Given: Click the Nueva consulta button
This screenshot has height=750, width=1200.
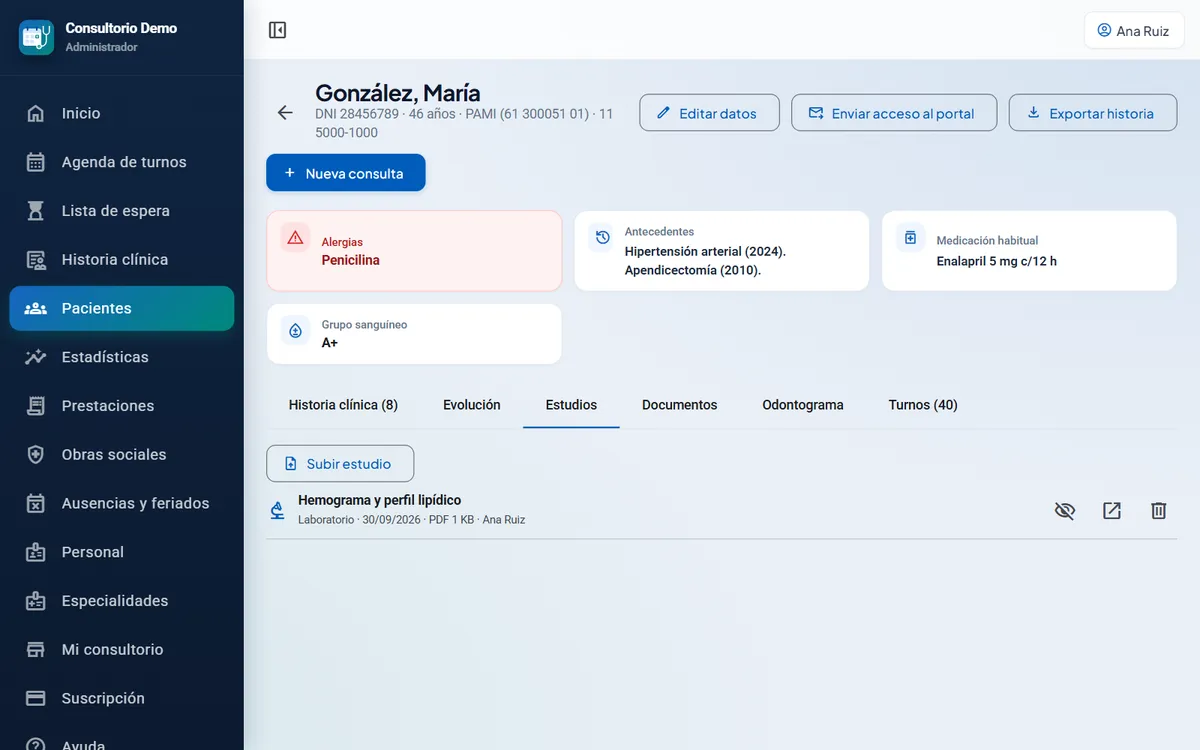Looking at the screenshot, I should click(346, 173).
